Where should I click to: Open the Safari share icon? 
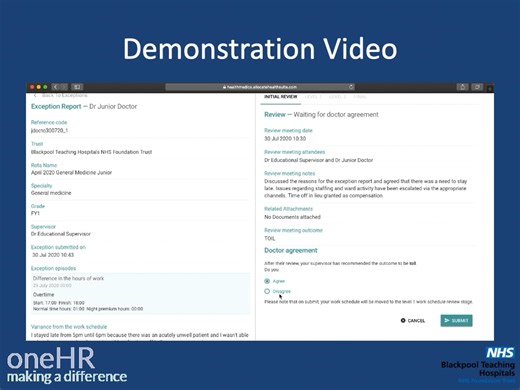point(462,87)
